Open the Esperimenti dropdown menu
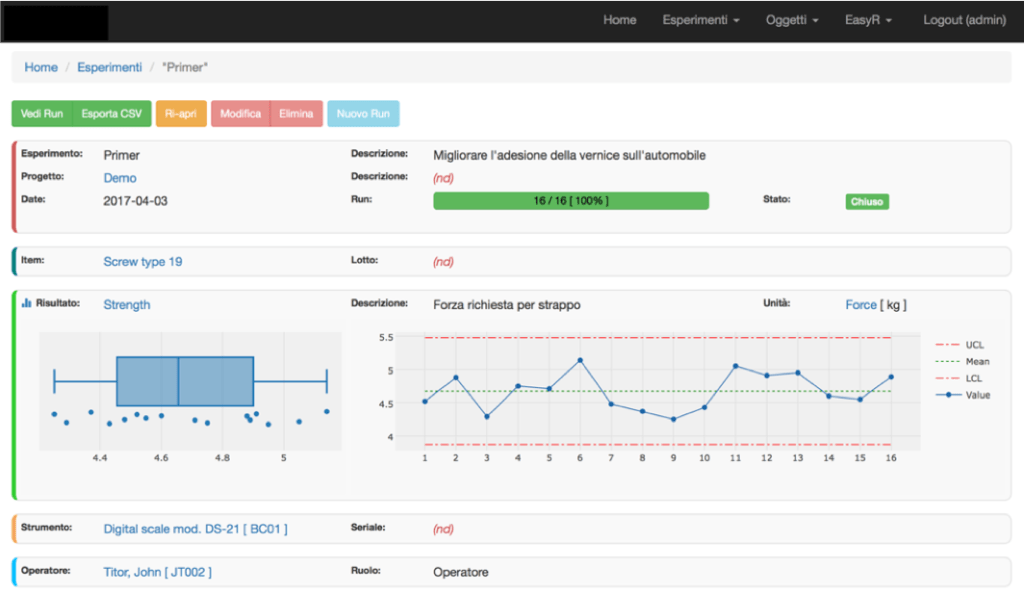The image size is (1024, 595). click(x=700, y=20)
